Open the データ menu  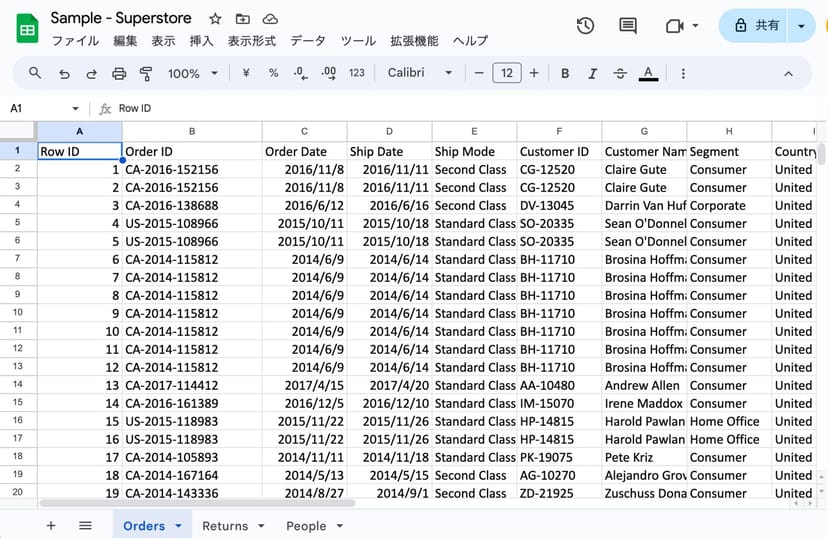308,41
